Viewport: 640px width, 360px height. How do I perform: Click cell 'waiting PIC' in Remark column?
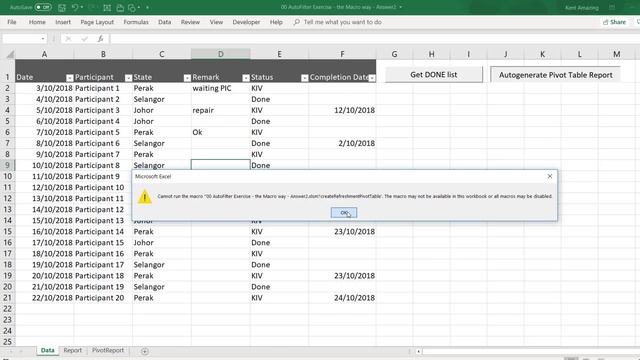[220, 88]
